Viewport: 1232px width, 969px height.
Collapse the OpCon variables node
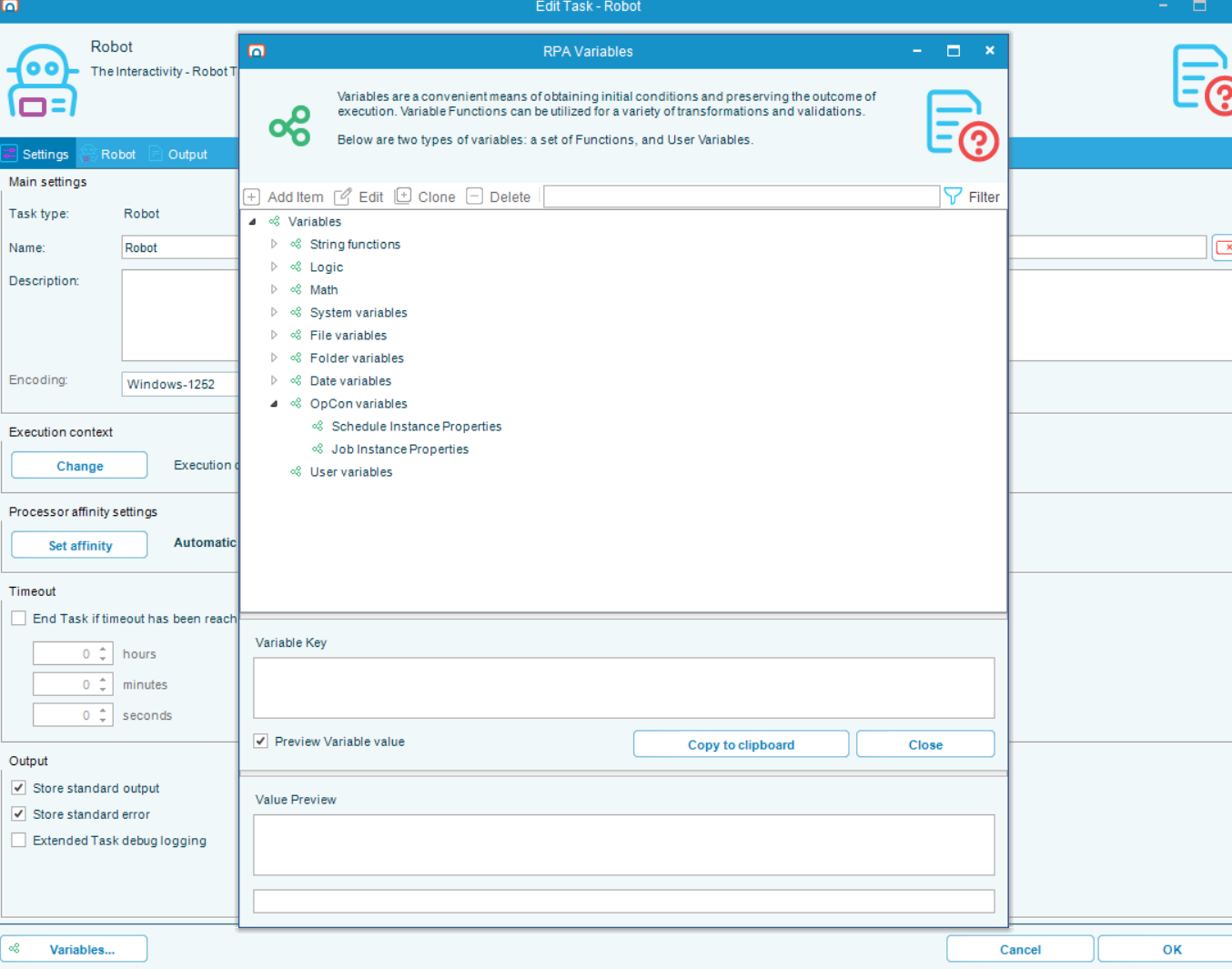[x=274, y=403]
